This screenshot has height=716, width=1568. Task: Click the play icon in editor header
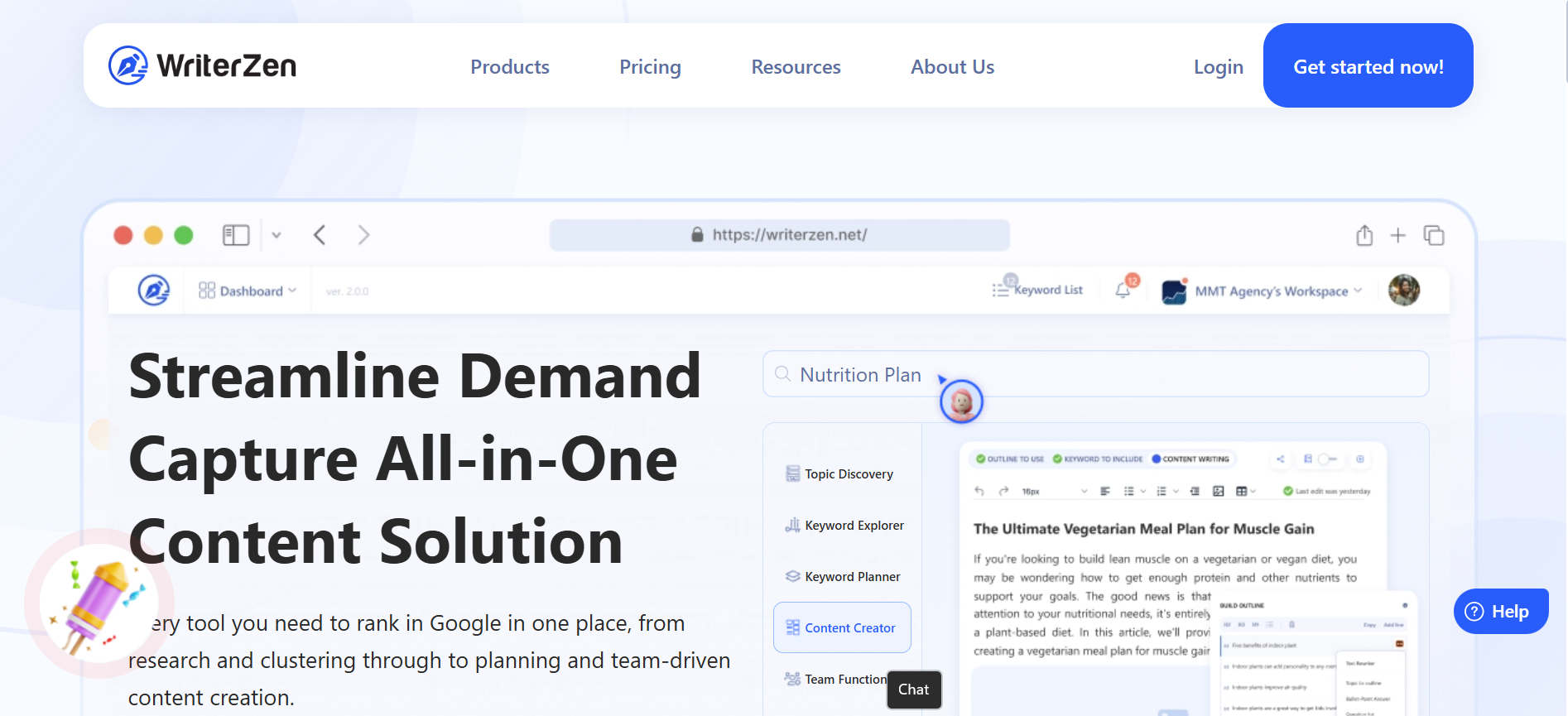coord(1359,459)
